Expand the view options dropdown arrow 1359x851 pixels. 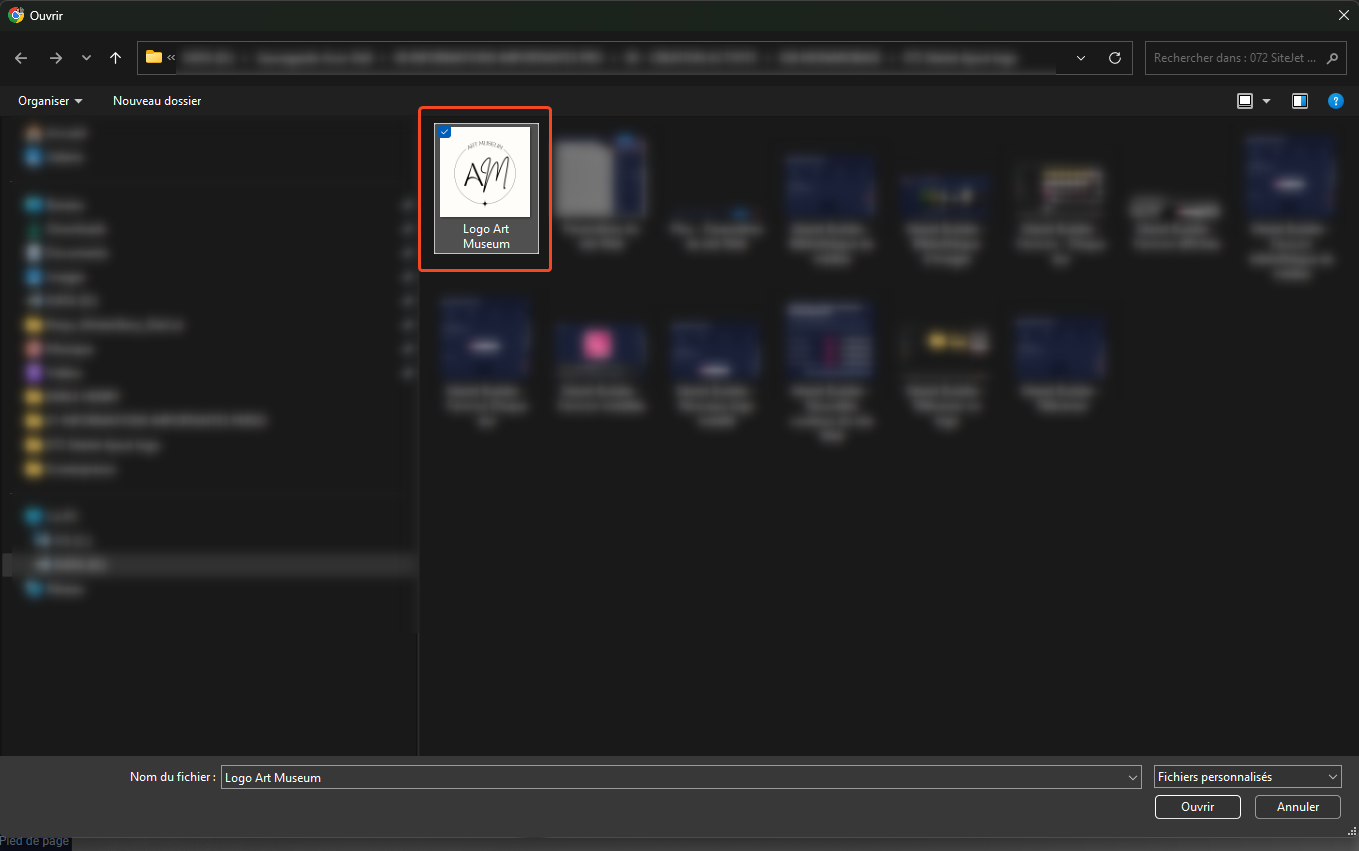[1267, 101]
